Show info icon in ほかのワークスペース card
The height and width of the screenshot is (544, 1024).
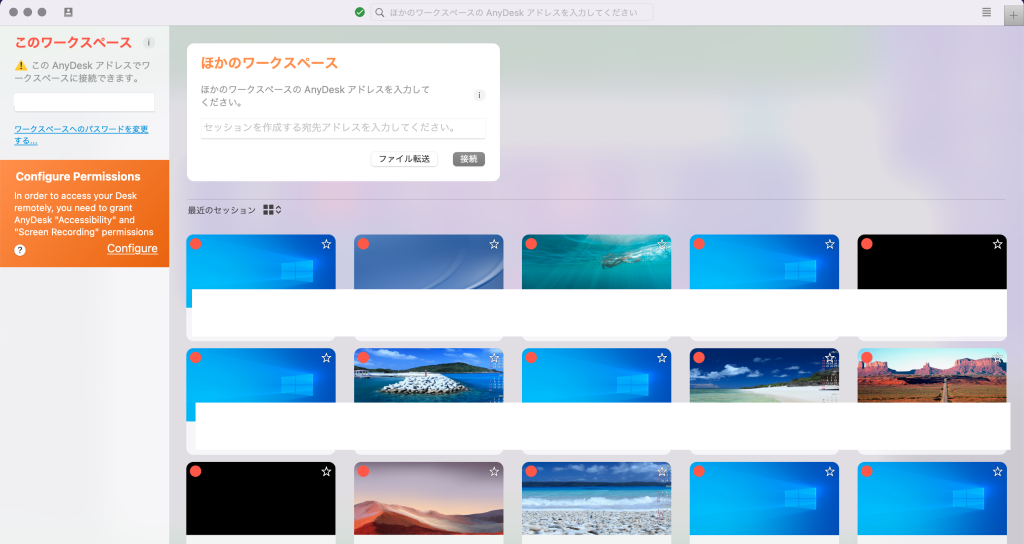(479, 95)
